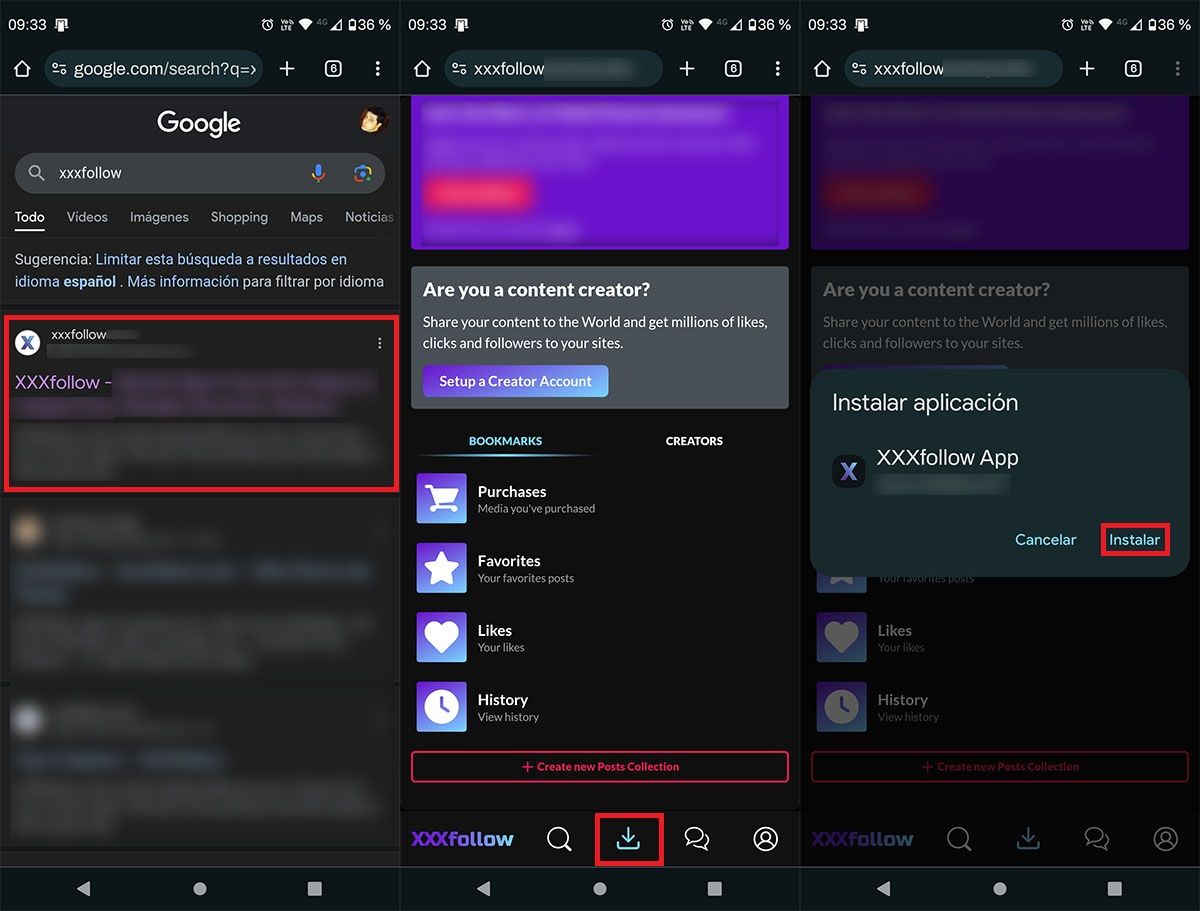This screenshot has height=911, width=1200.
Task: Open the browser three-dot menu
Action: point(377,68)
